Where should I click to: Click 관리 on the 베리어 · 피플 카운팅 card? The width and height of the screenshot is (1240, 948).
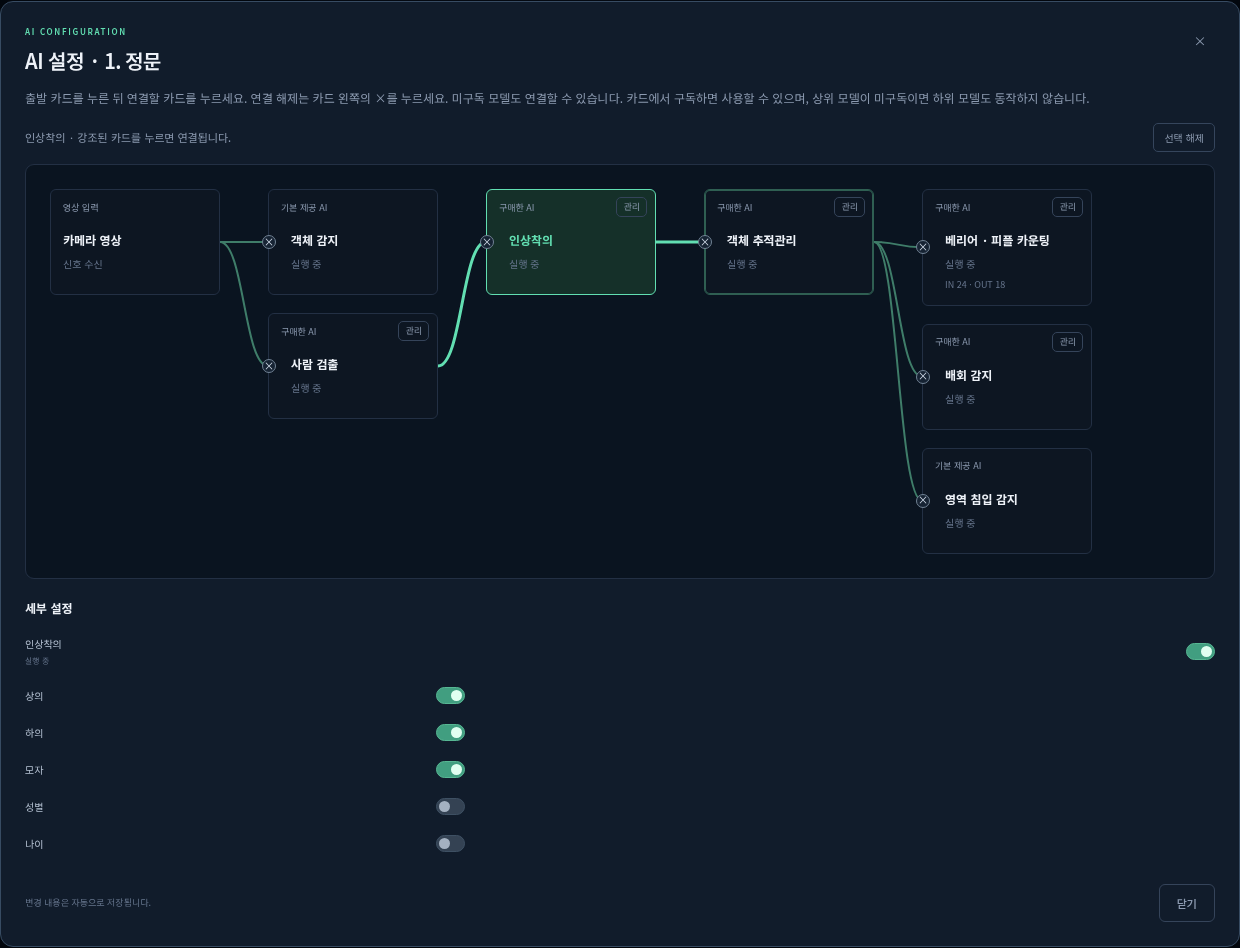tap(1067, 207)
